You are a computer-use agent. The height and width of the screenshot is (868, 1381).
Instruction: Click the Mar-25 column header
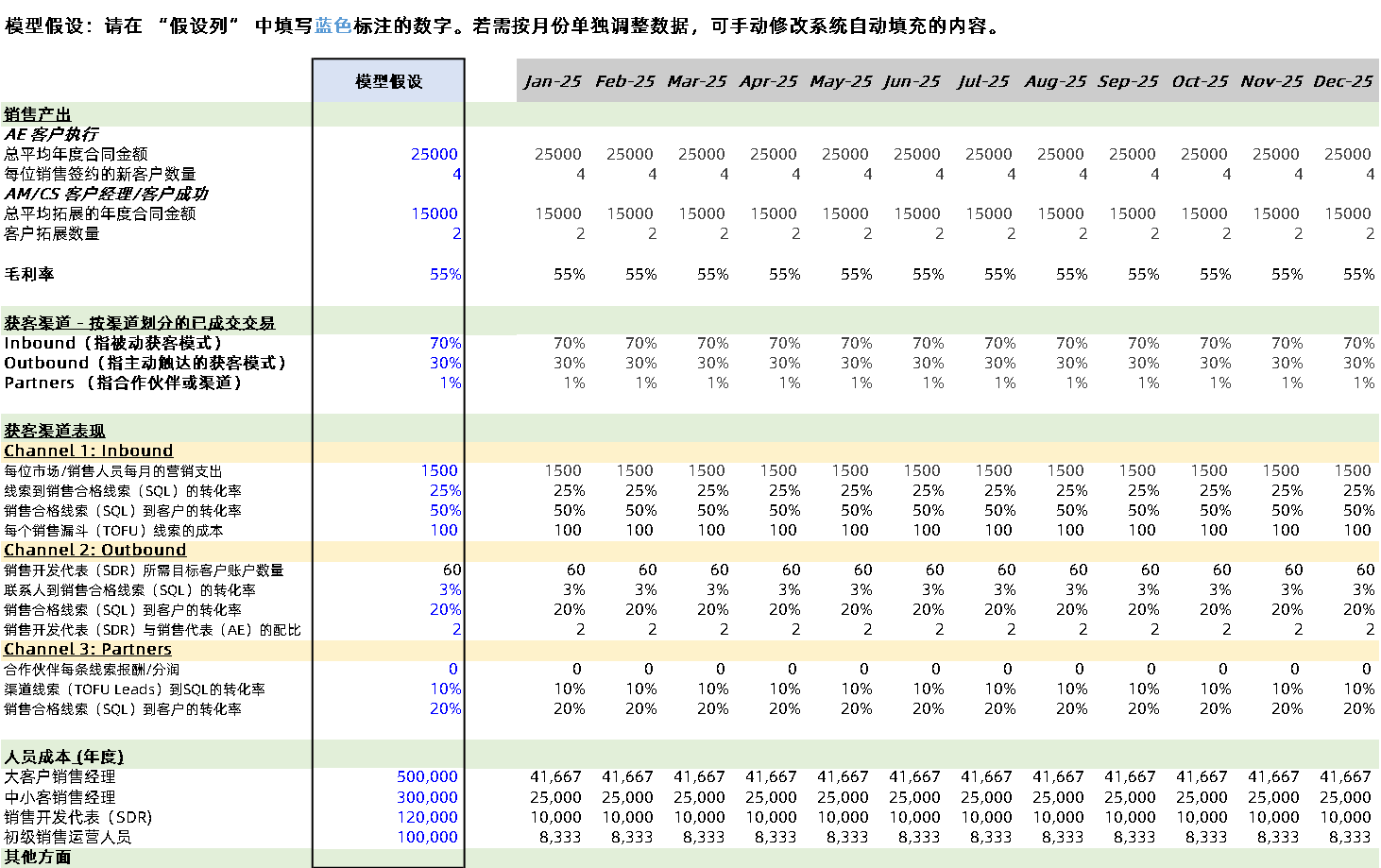tap(696, 81)
